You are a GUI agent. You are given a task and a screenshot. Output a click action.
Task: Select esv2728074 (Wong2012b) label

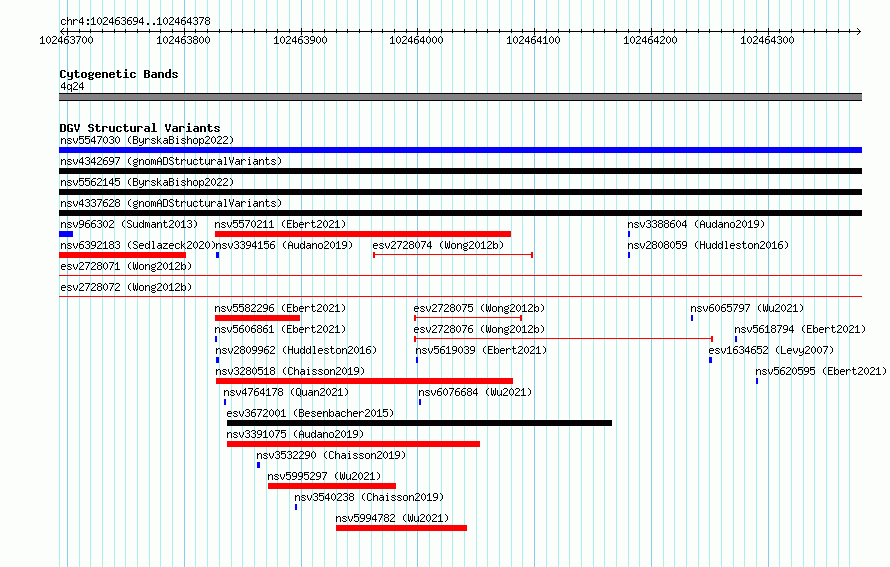(438, 245)
